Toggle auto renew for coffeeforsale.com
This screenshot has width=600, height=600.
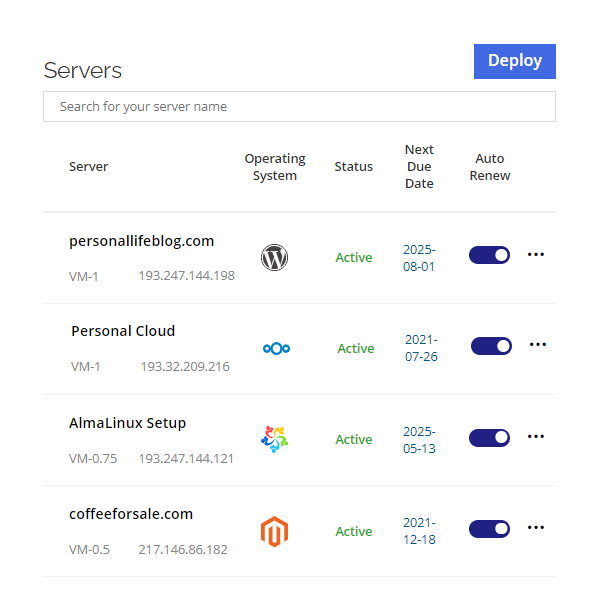[x=490, y=528]
